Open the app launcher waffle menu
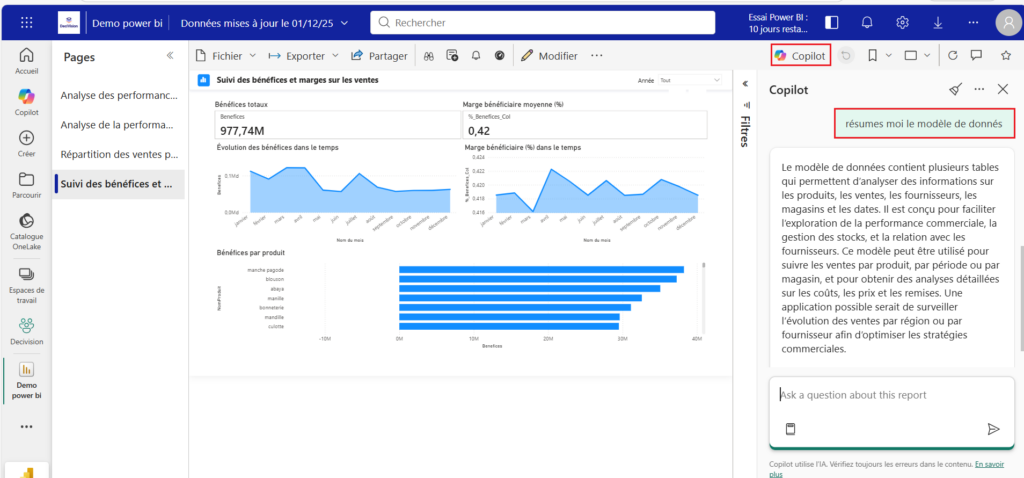Image resolution: width=1024 pixels, height=478 pixels. pos(27,22)
